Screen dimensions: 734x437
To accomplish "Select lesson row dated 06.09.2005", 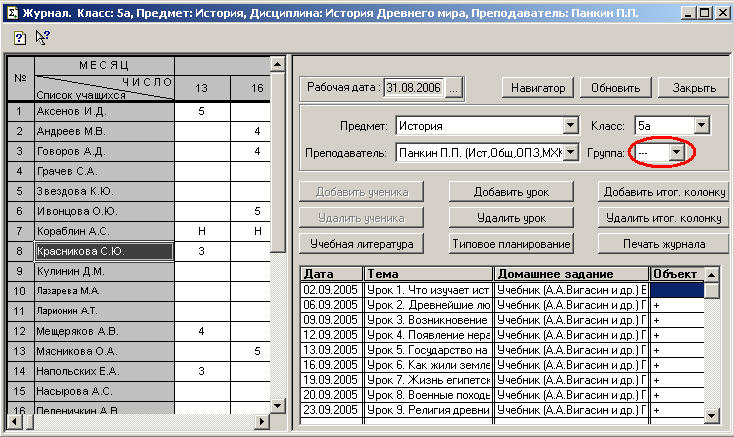I will pos(331,305).
